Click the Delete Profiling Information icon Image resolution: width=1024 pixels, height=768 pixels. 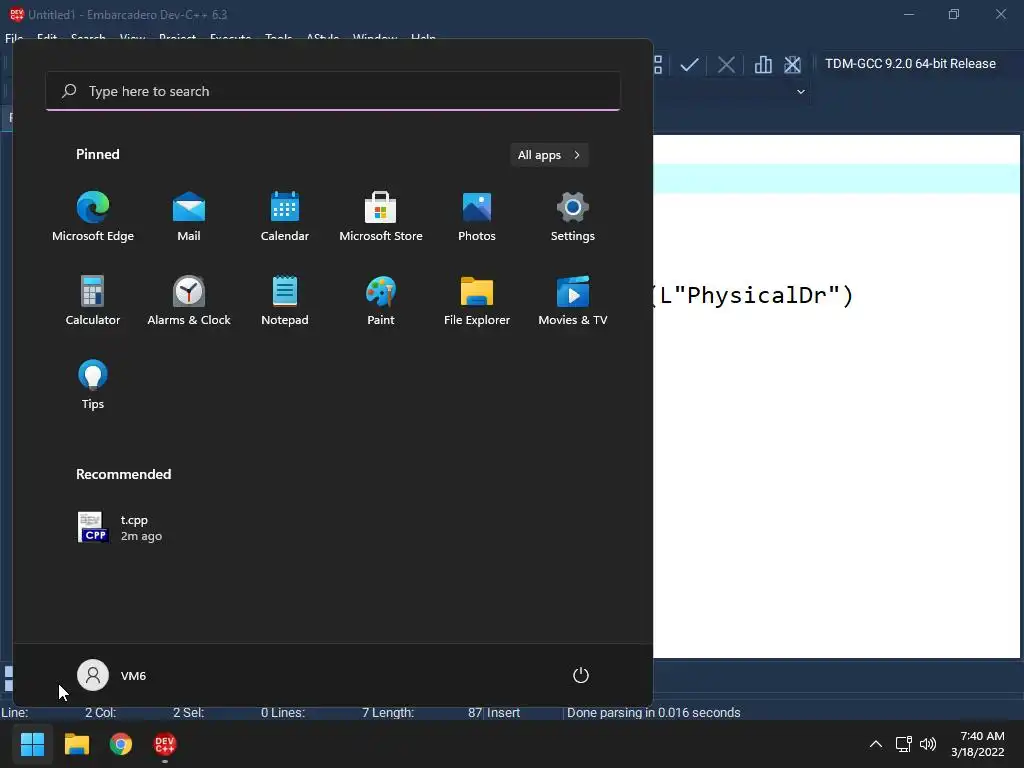792,64
